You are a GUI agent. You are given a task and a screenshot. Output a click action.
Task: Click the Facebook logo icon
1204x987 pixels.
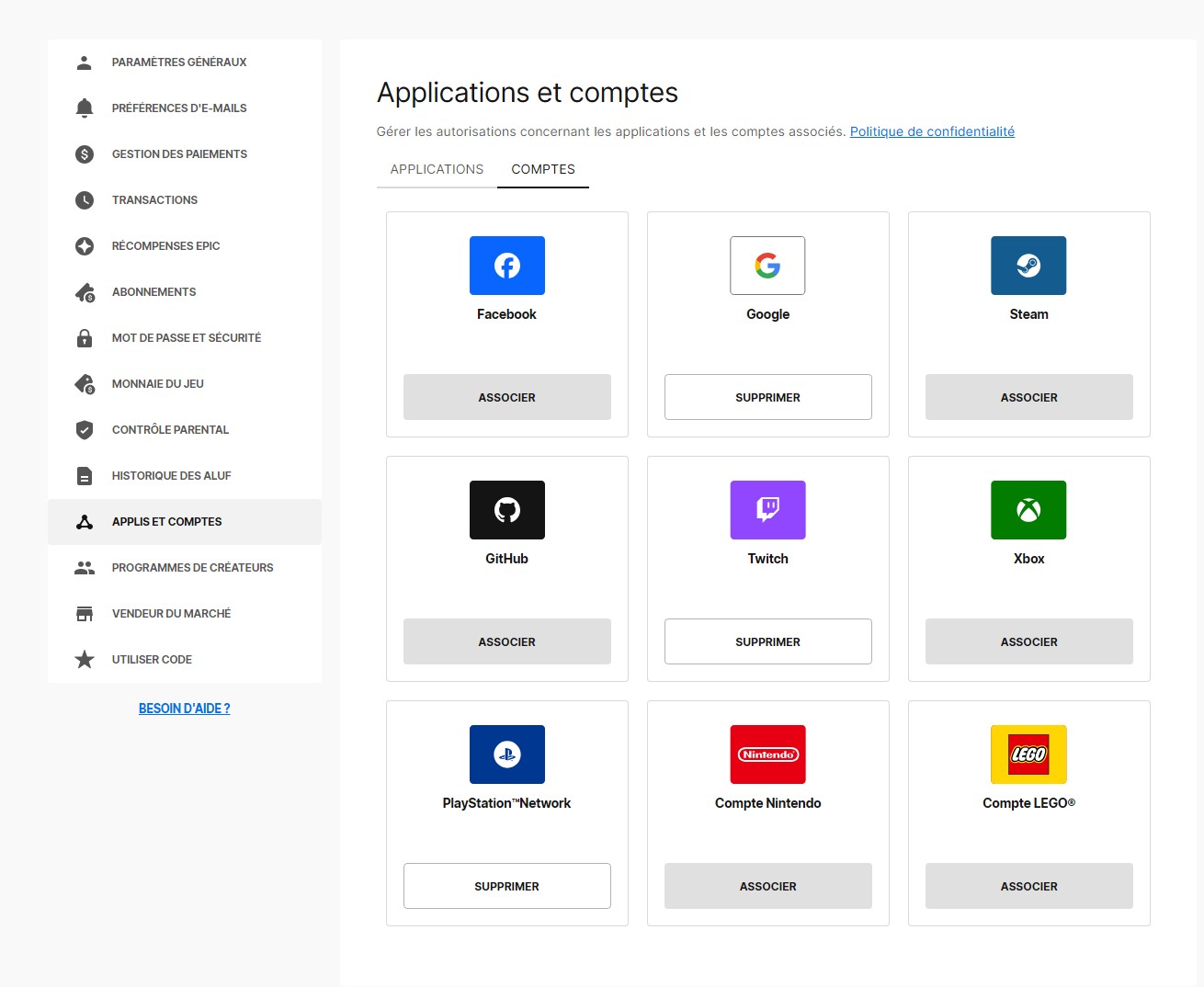pos(506,266)
